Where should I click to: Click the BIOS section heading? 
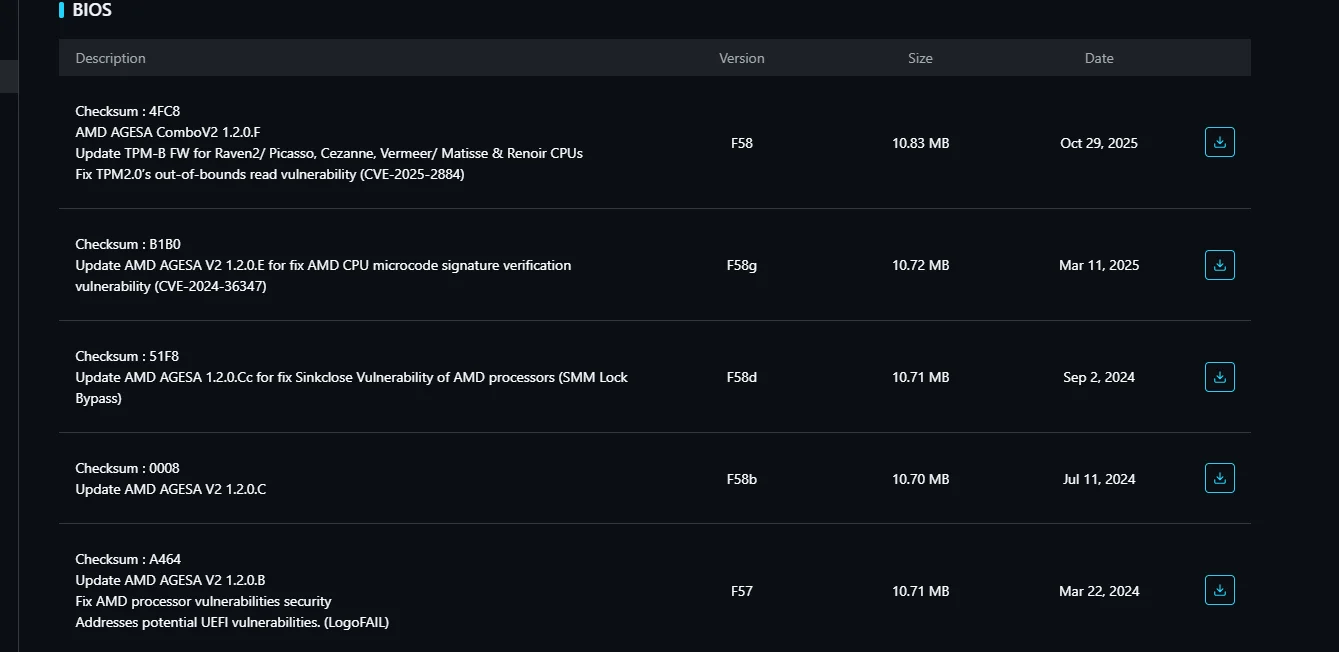[92, 10]
